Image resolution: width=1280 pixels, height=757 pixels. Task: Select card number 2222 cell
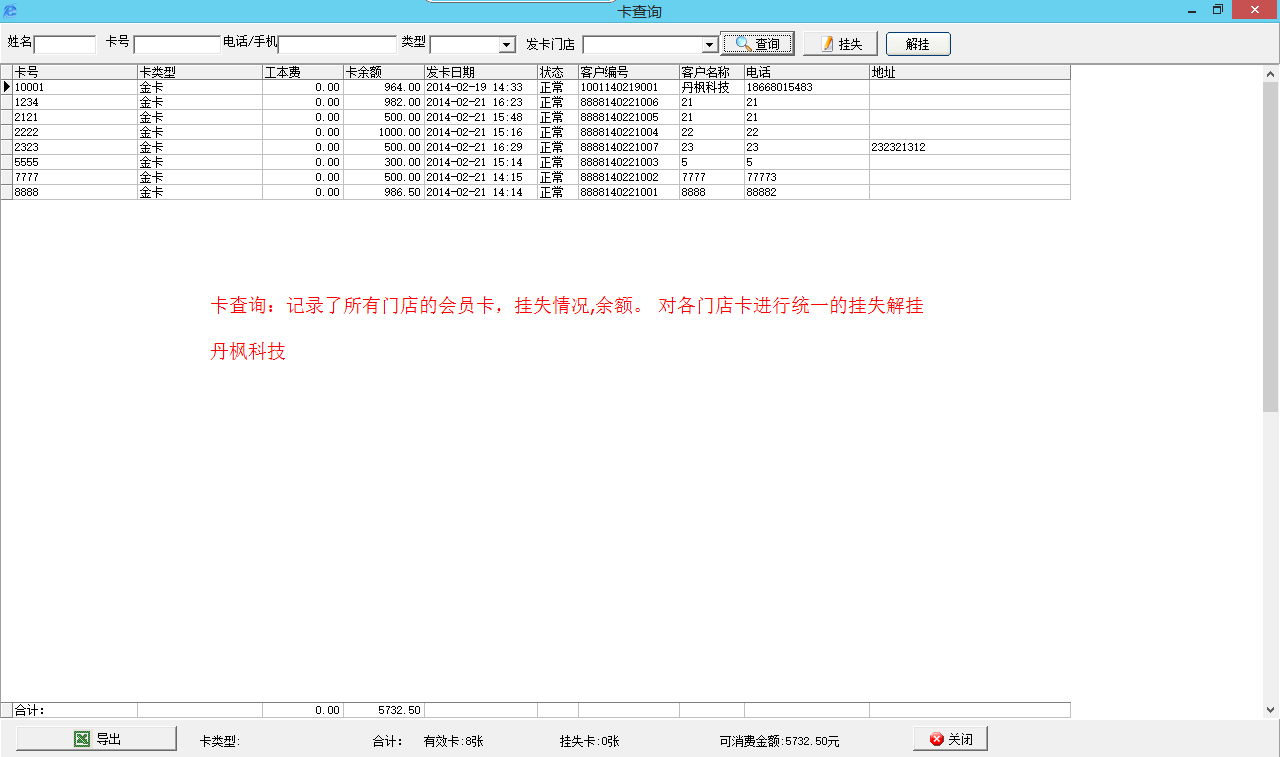click(x=75, y=132)
